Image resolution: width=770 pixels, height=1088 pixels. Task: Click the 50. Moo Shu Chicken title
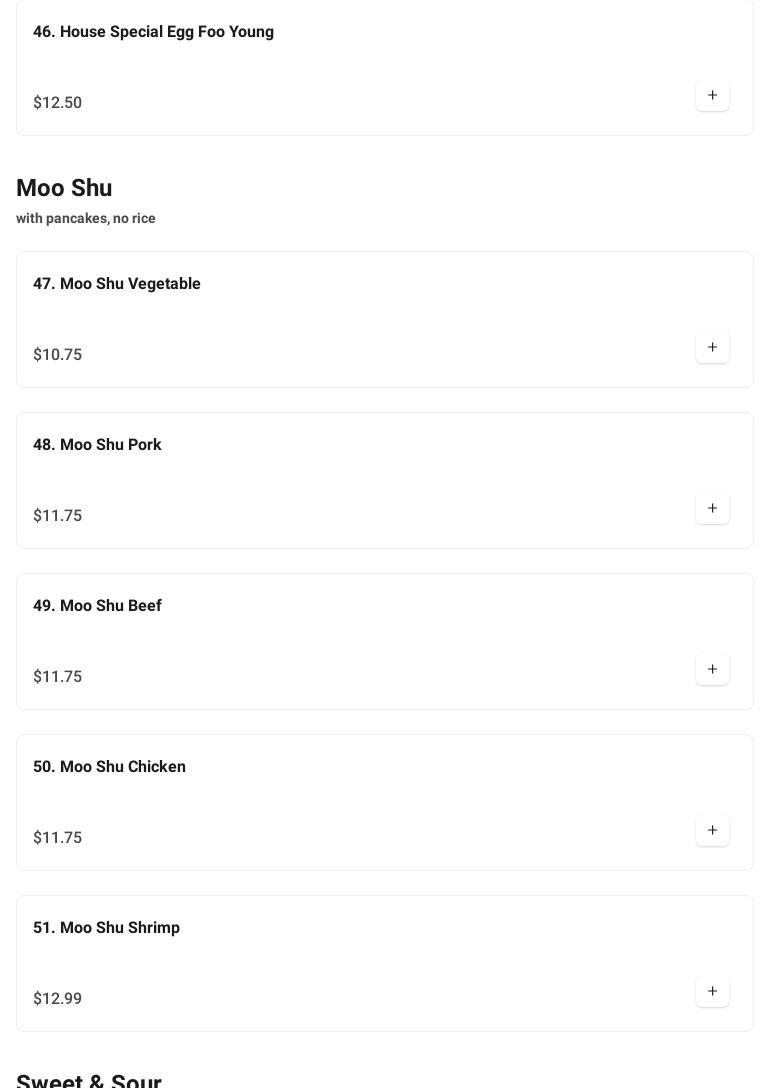[x=109, y=767]
